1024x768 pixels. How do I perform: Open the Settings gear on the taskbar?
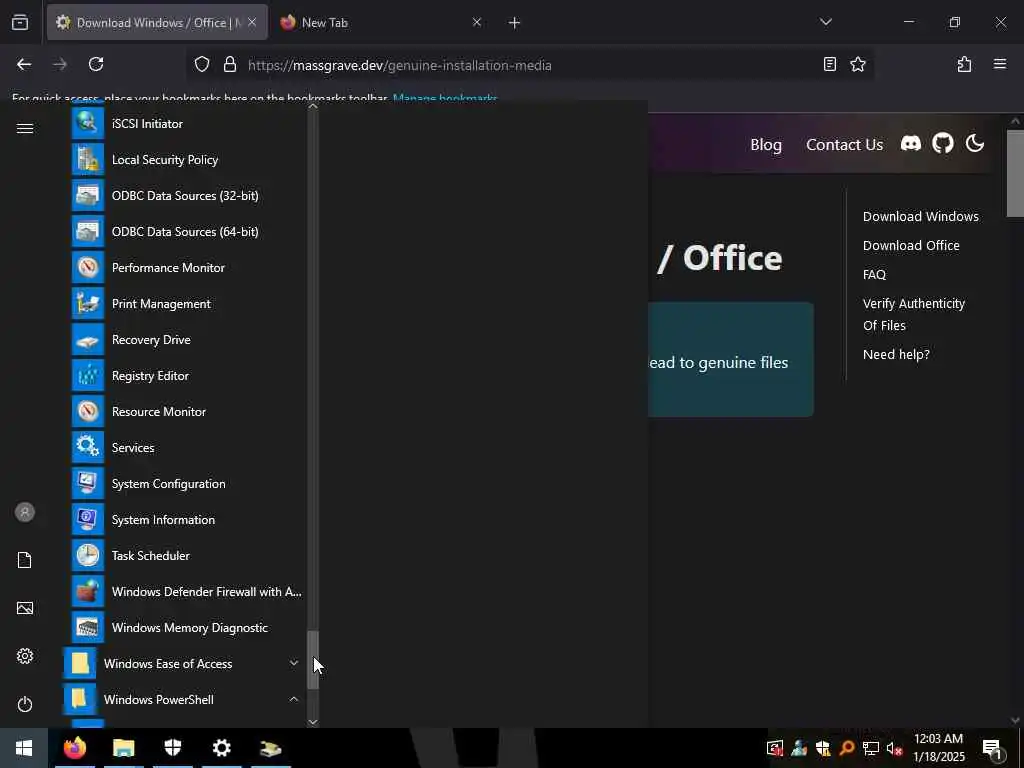(x=221, y=748)
